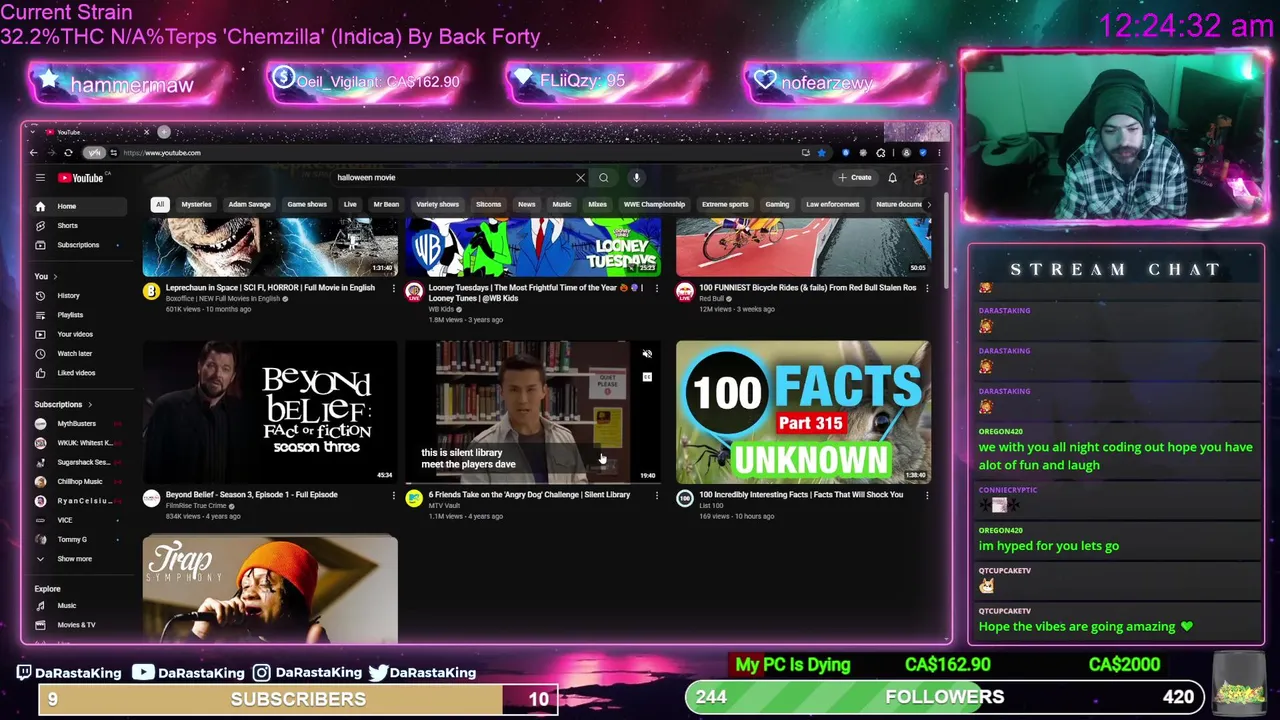Viewport: 1280px width, 720px height.
Task: Open Shorts in the sidebar
Action: pyautogui.click(x=78, y=226)
